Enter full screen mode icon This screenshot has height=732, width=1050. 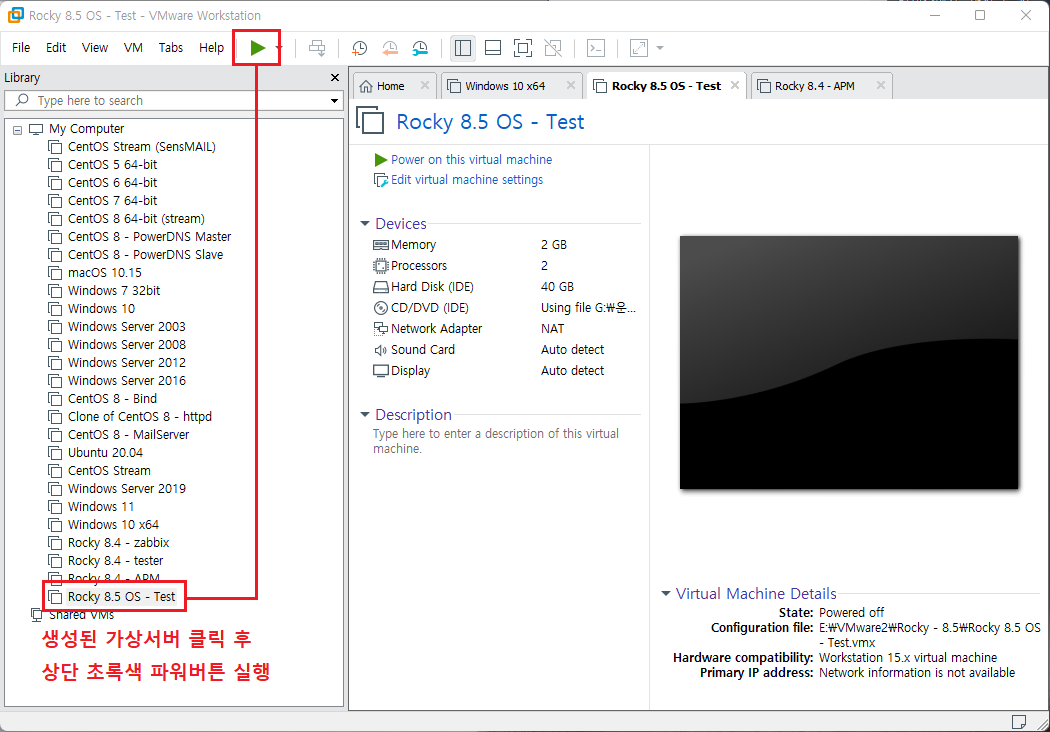pos(523,48)
